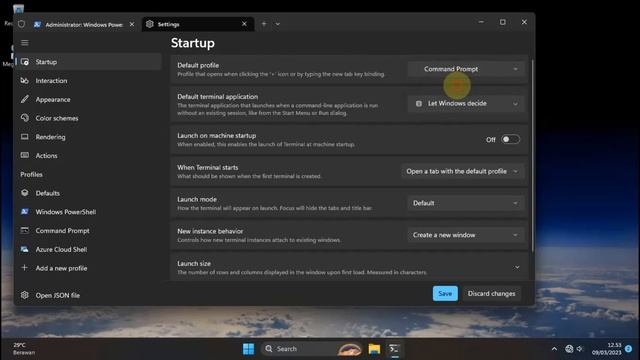This screenshot has width=640, height=360.
Task: Open the taskbar clock and date
Action: [x=607, y=349]
